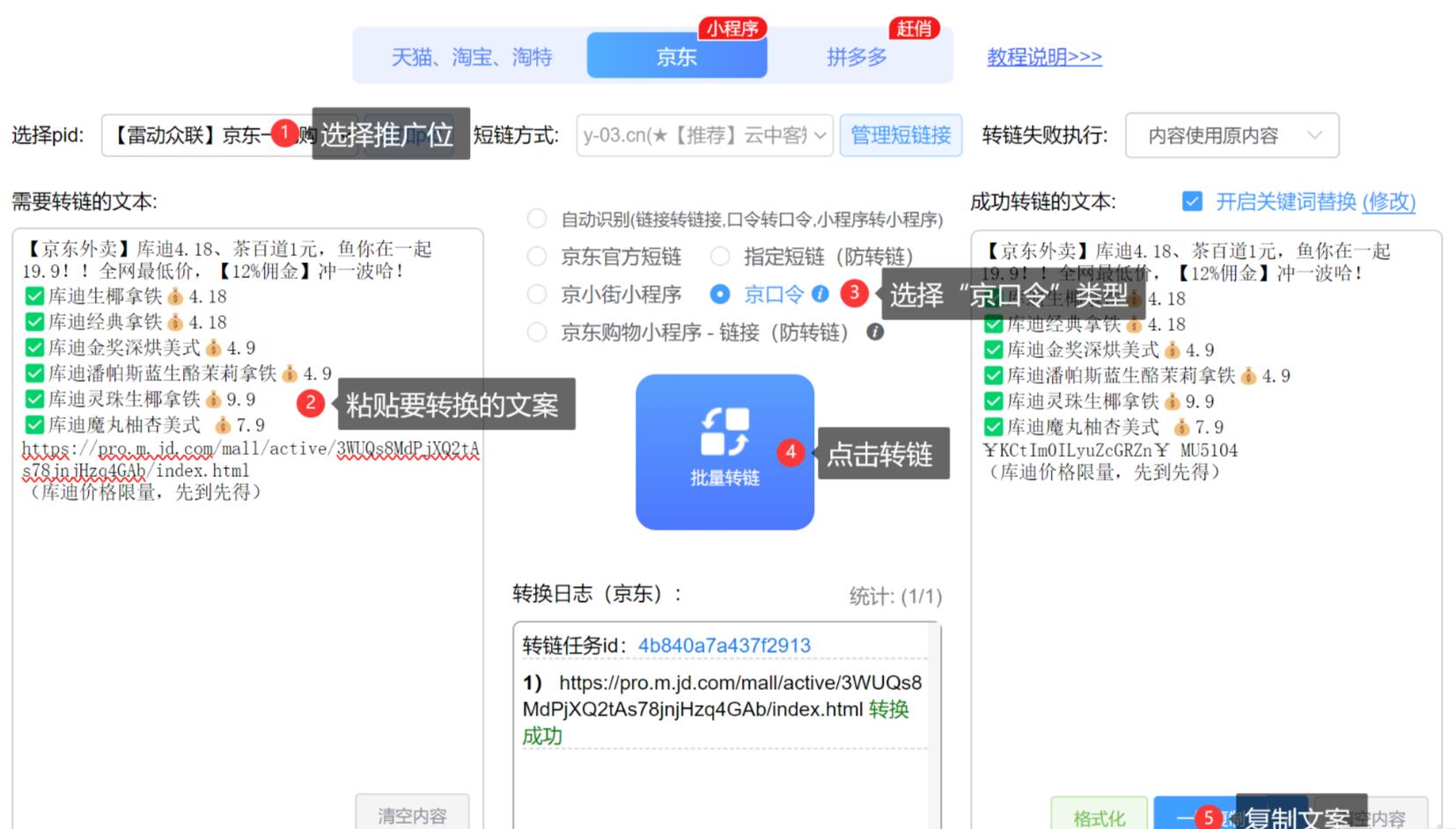The width and height of the screenshot is (1456, 829).
Task: Click the 库迪经典拿铁 4.18 line in source text
Action: [126, 322]
